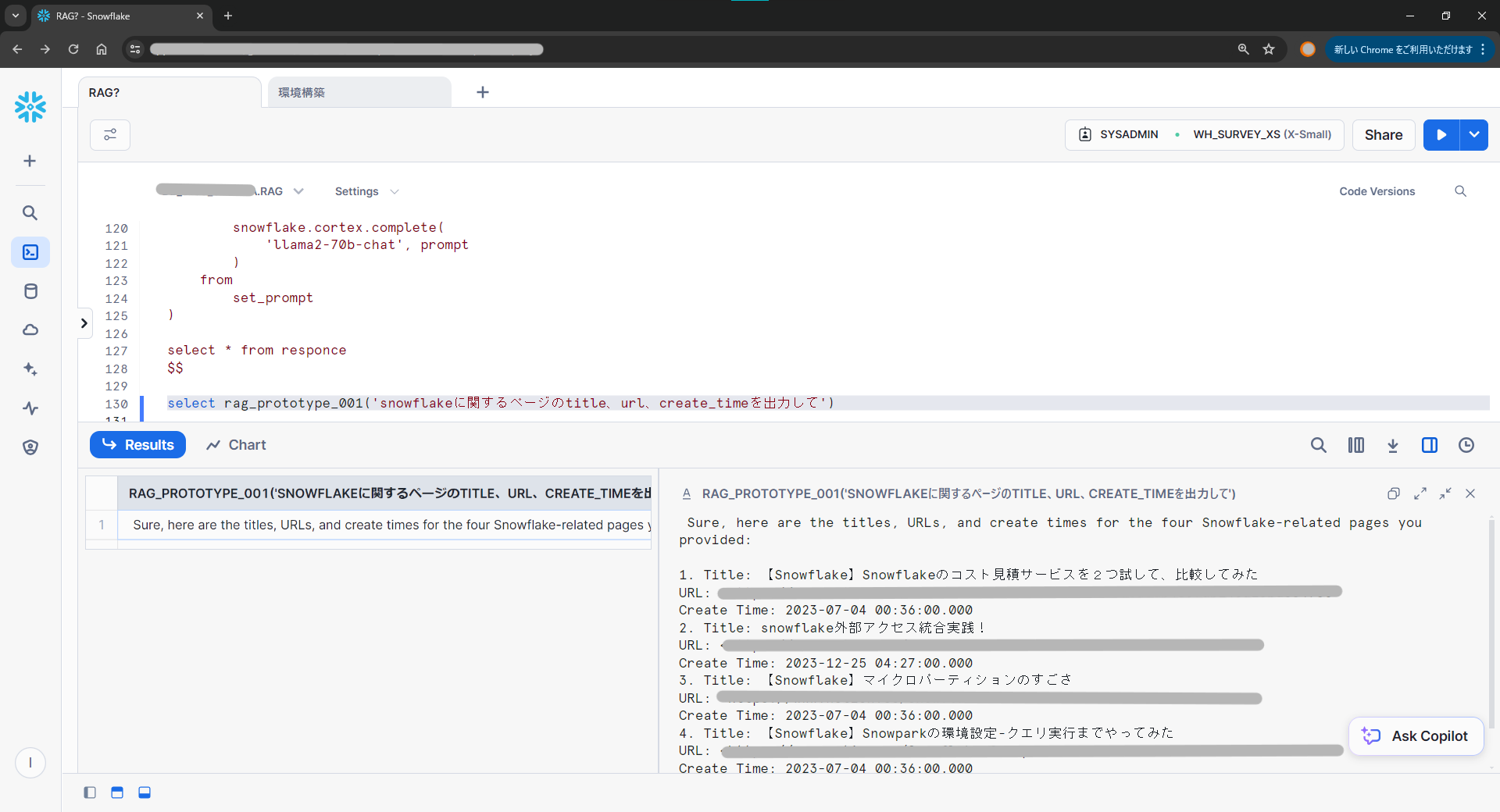Click line 127 select from responce
The image size is (1500, 812).
[x=257, y=351]
